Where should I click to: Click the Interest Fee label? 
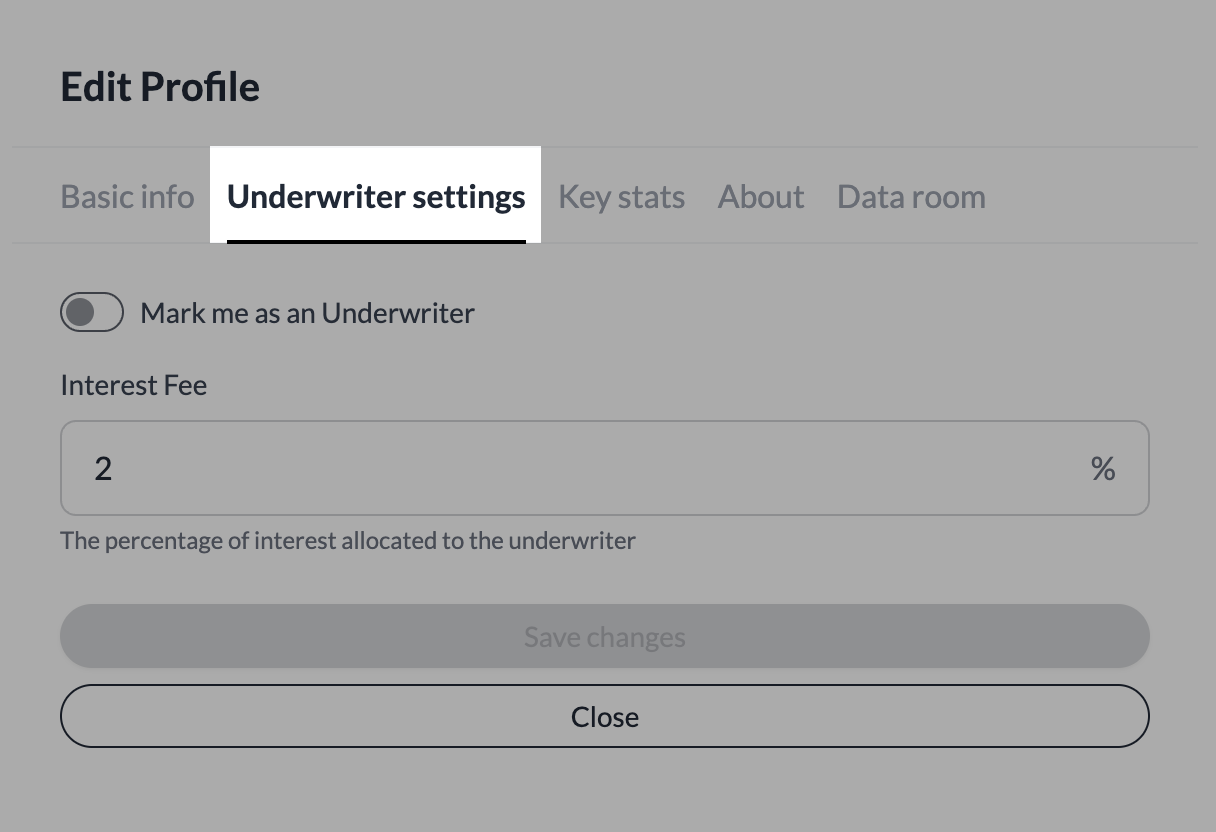coord(133,386)
